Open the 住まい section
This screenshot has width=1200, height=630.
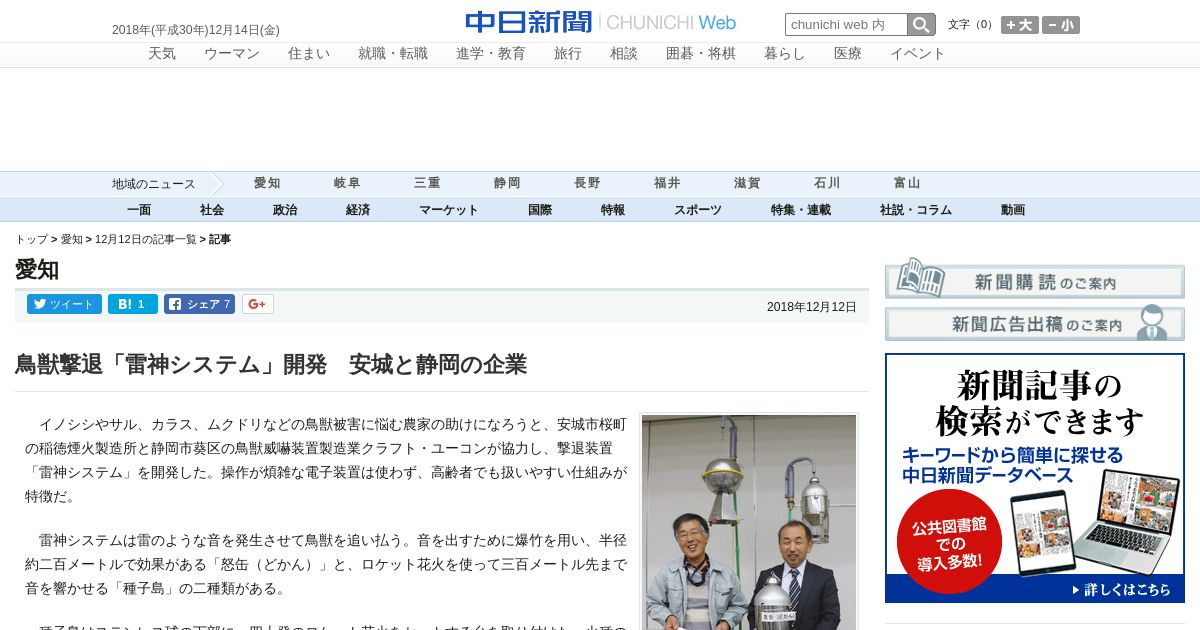click(309, 54)
